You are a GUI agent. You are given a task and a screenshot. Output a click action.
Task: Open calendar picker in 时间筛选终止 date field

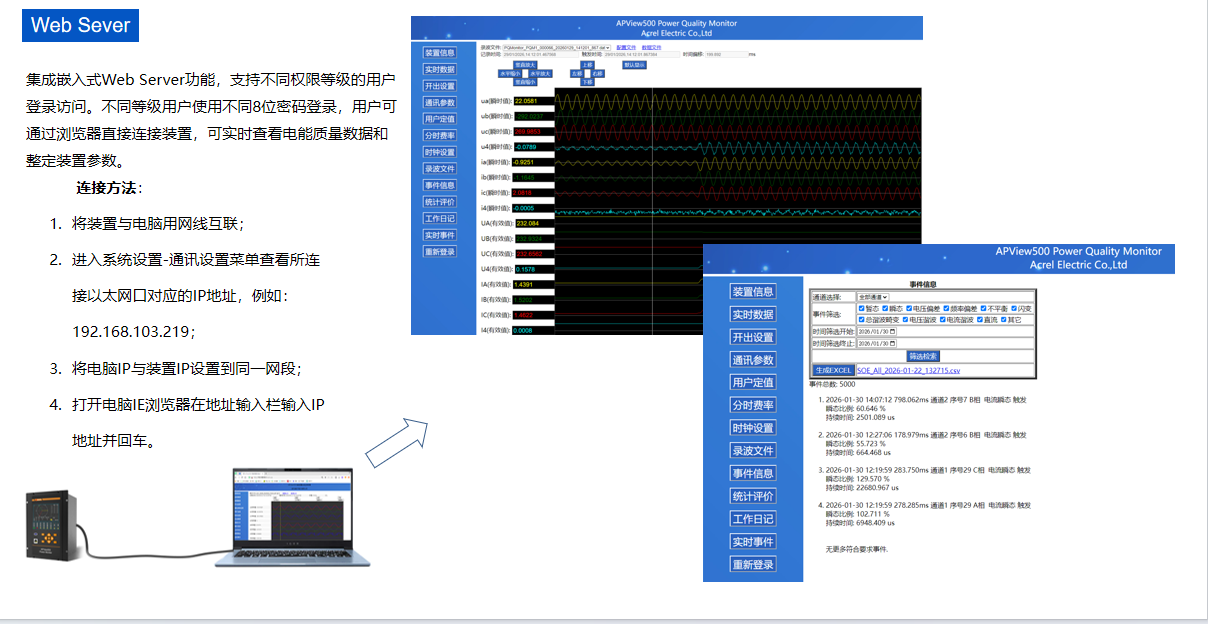(892, 343)
